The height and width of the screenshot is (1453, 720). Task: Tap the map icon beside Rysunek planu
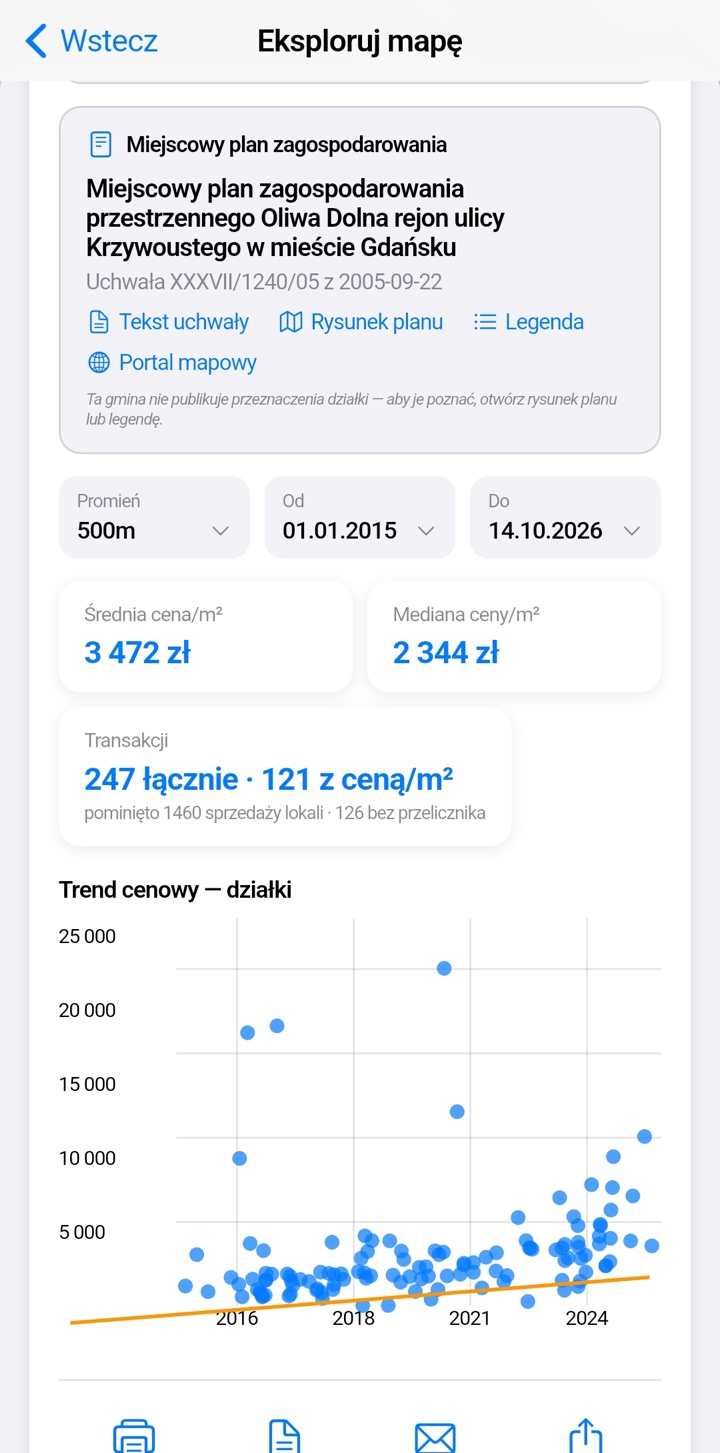click(291, 322)
